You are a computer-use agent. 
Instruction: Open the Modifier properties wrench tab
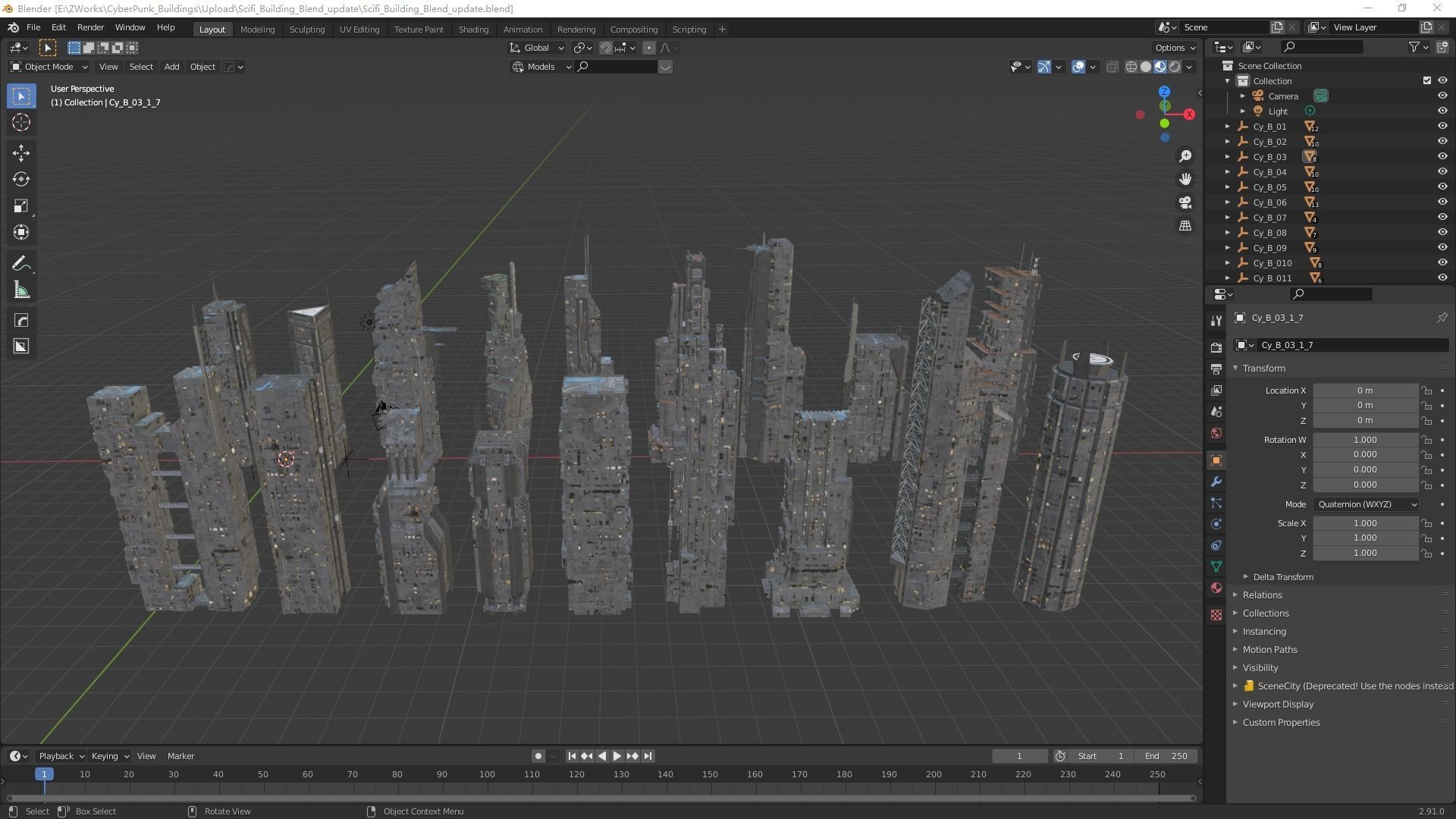click(1216, 482)
